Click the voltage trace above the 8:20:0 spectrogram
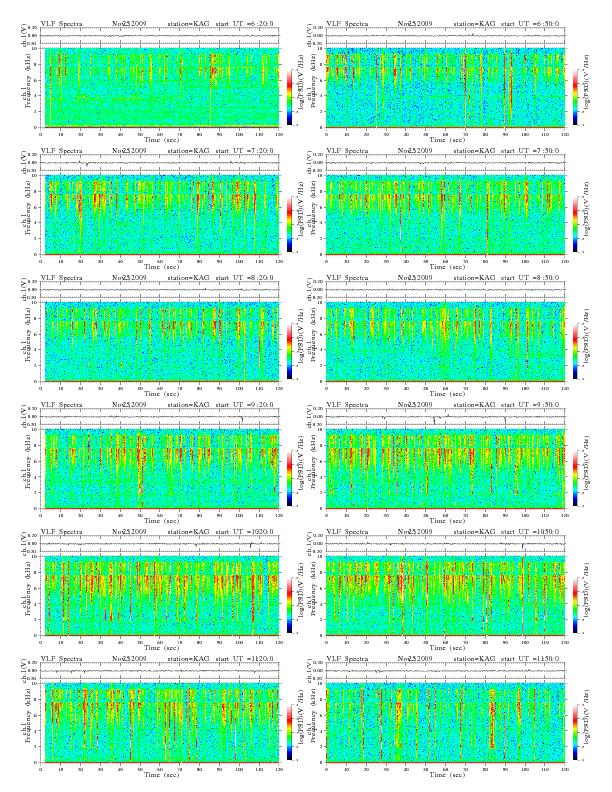This screenshot has width=612, height=792. coord(160,290)
